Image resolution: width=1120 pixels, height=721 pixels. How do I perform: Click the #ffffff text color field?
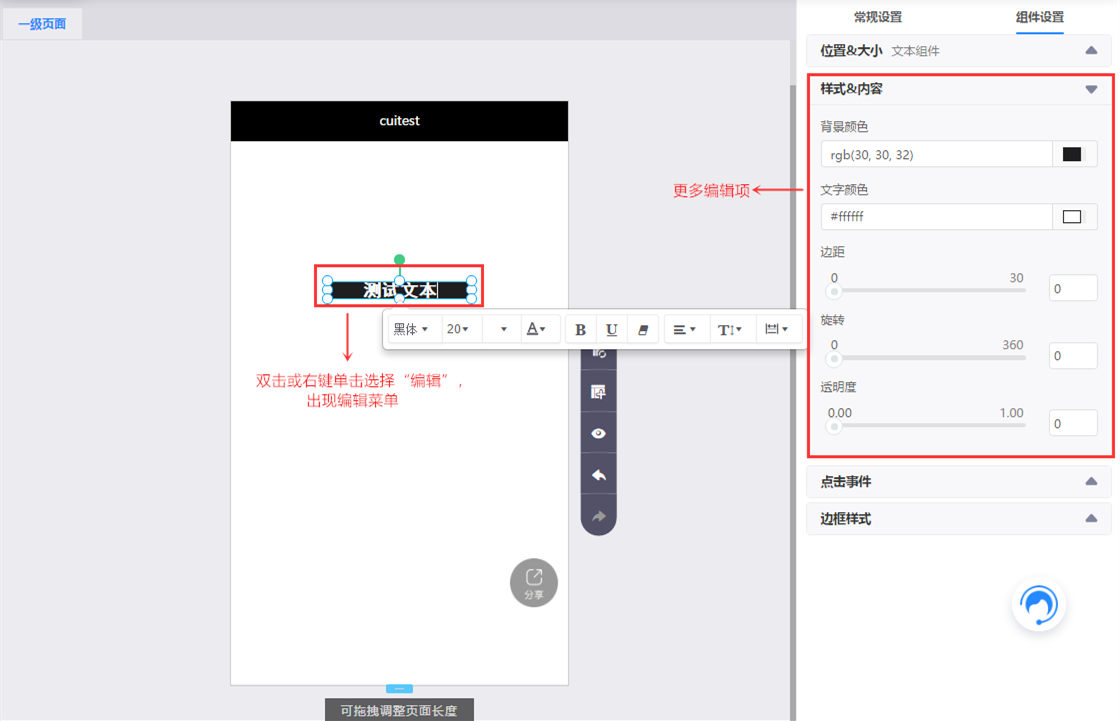click(936, 217)
